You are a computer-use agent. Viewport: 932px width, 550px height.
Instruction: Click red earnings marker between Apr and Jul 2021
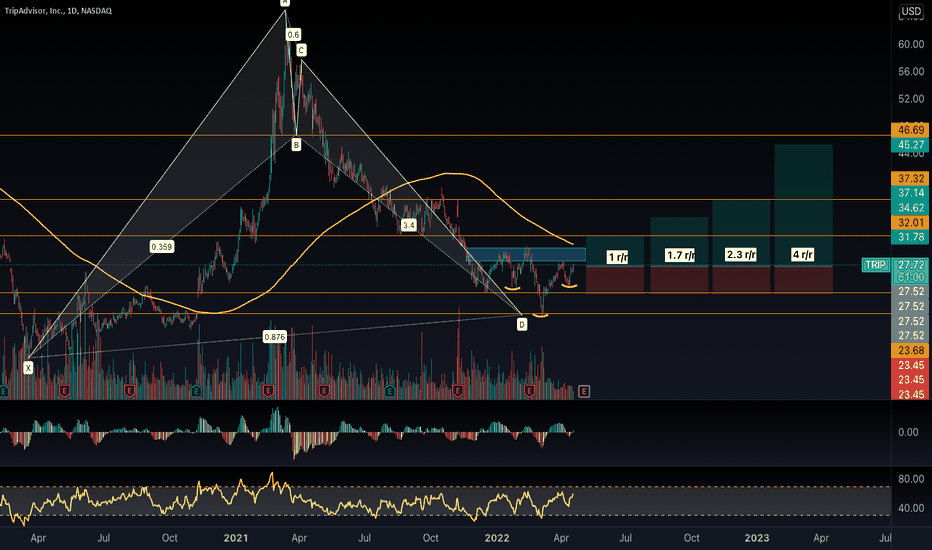pyautogui.click(x=324, y=391)
